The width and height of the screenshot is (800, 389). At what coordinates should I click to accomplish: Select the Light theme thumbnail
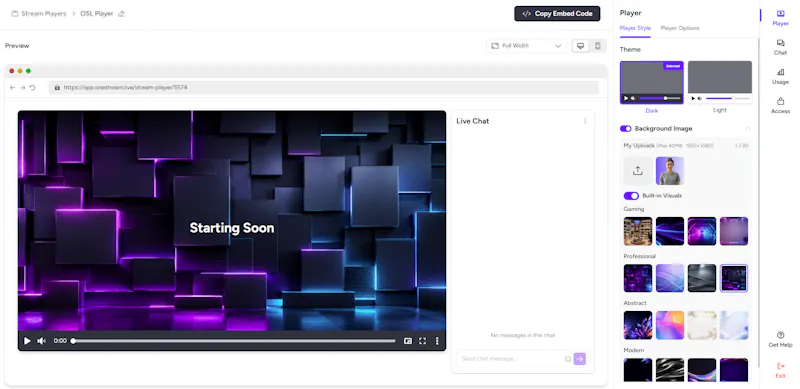point(720,83)
